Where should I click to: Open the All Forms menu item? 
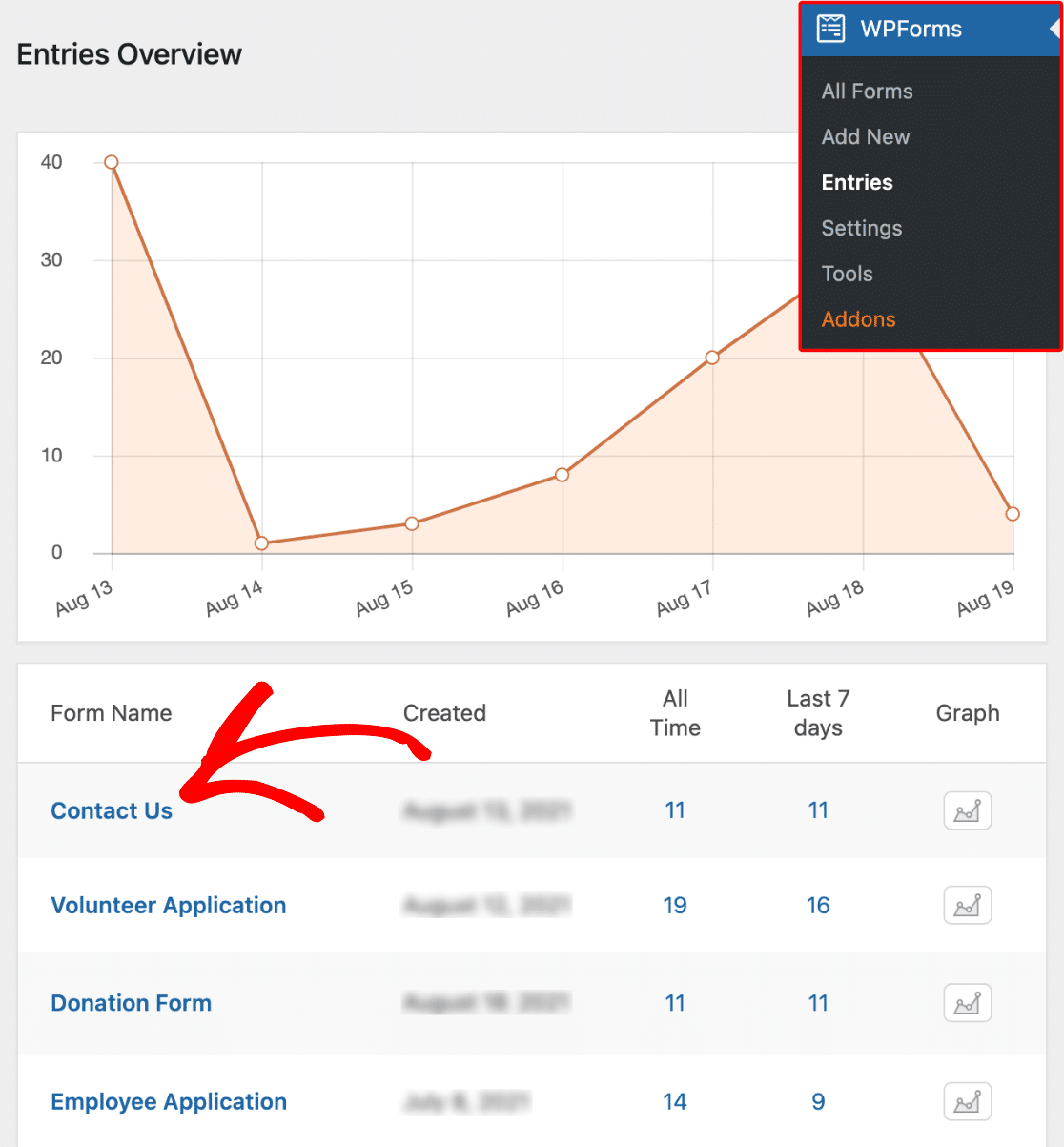pos(868,92)
